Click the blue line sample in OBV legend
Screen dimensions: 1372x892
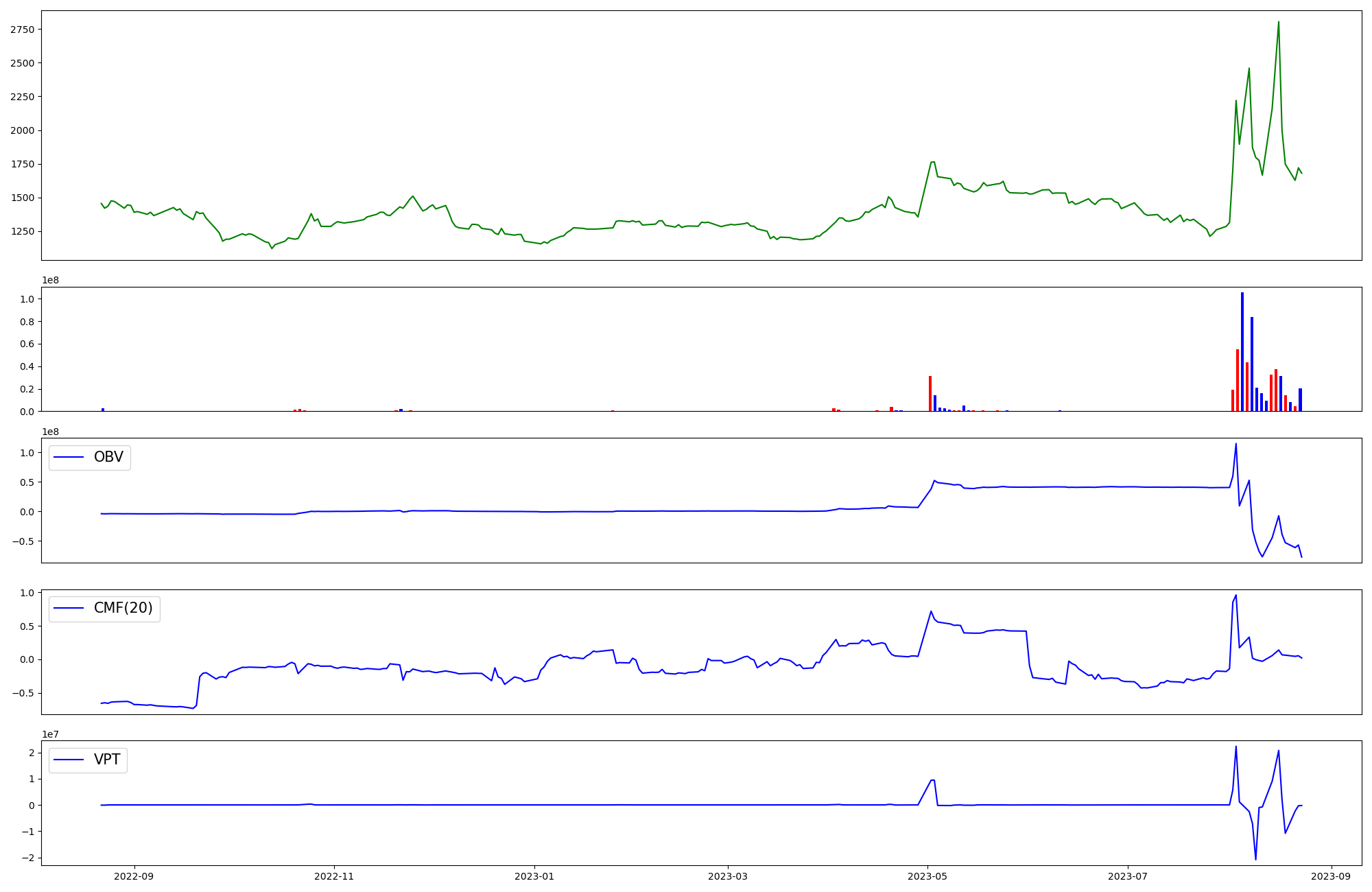69,457
